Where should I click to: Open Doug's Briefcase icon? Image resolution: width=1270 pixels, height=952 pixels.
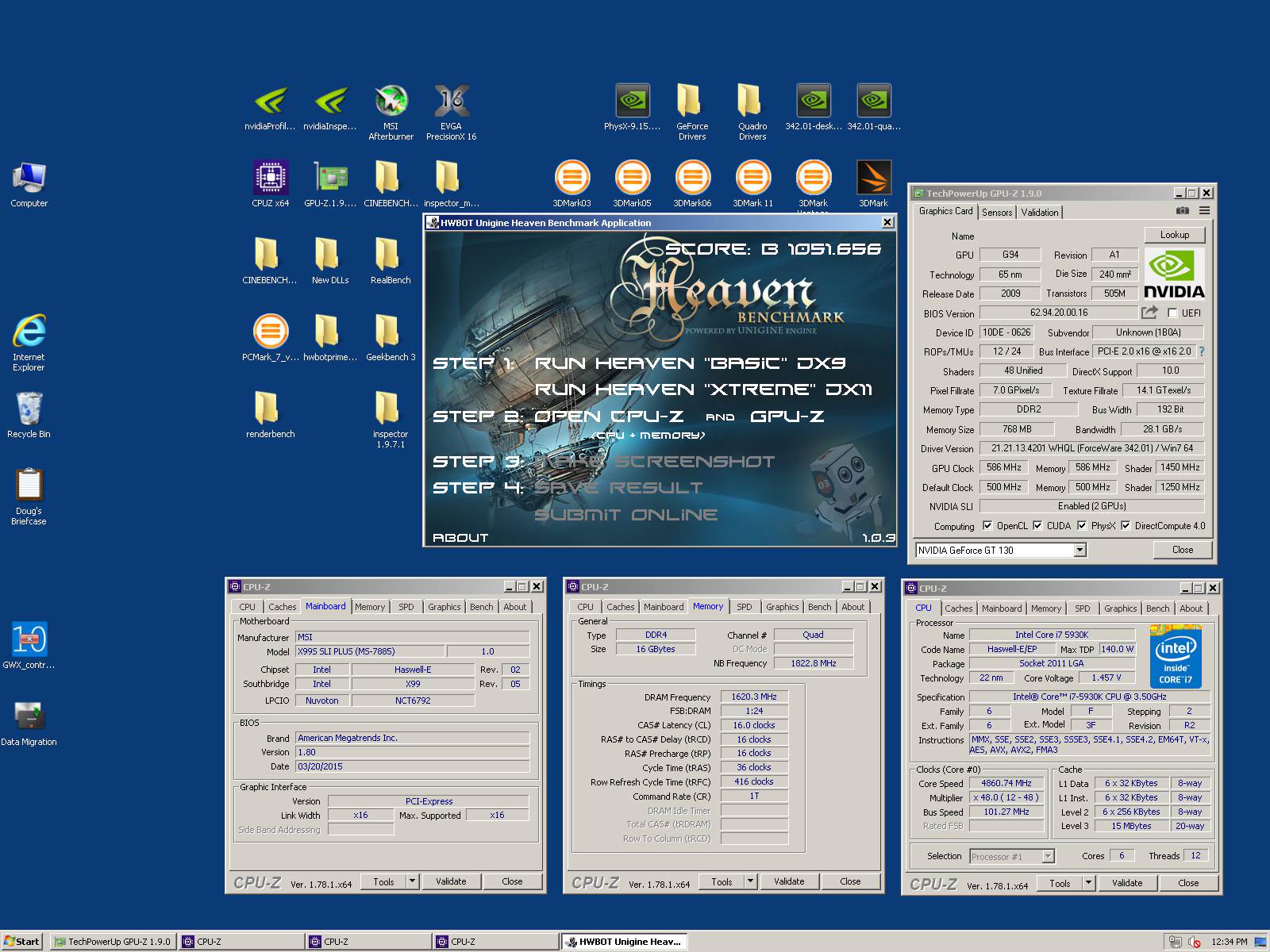(29, 497)
